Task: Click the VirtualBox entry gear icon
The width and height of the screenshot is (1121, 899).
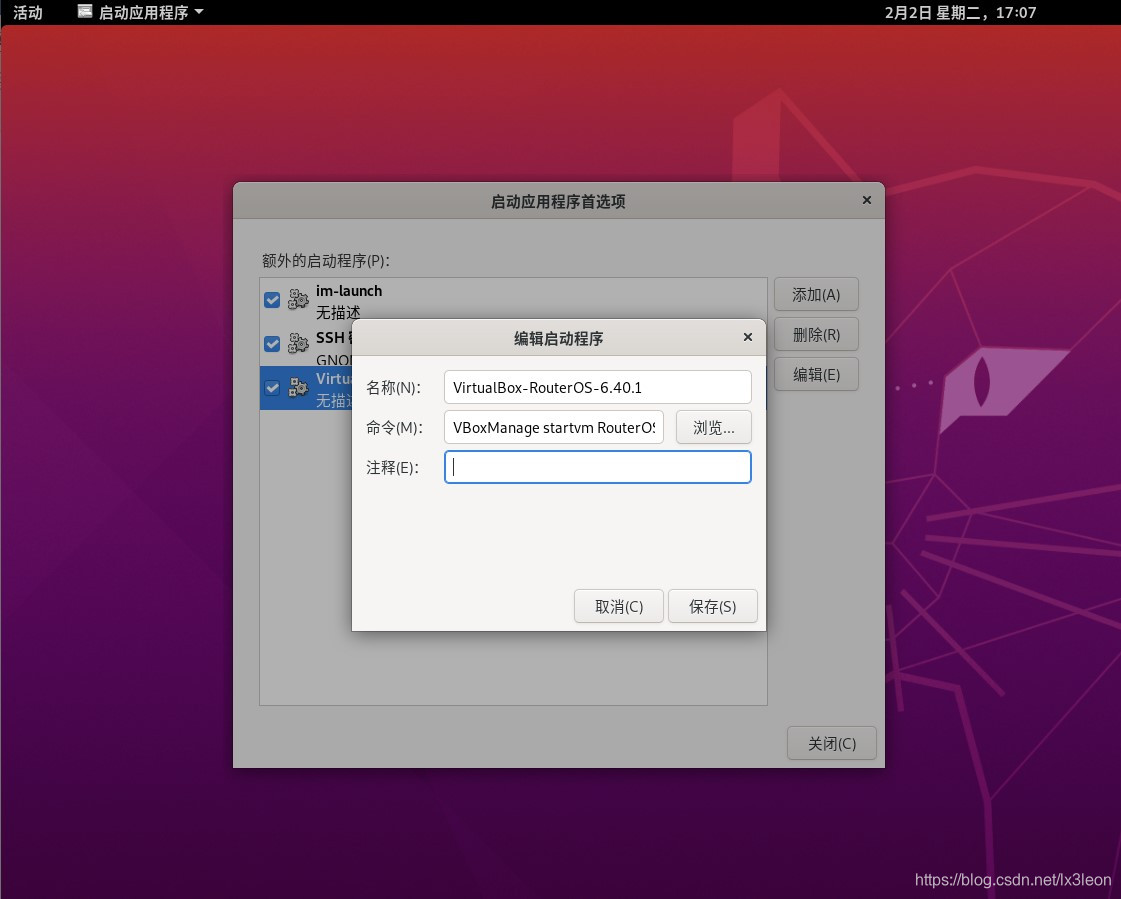Action: 298,388
